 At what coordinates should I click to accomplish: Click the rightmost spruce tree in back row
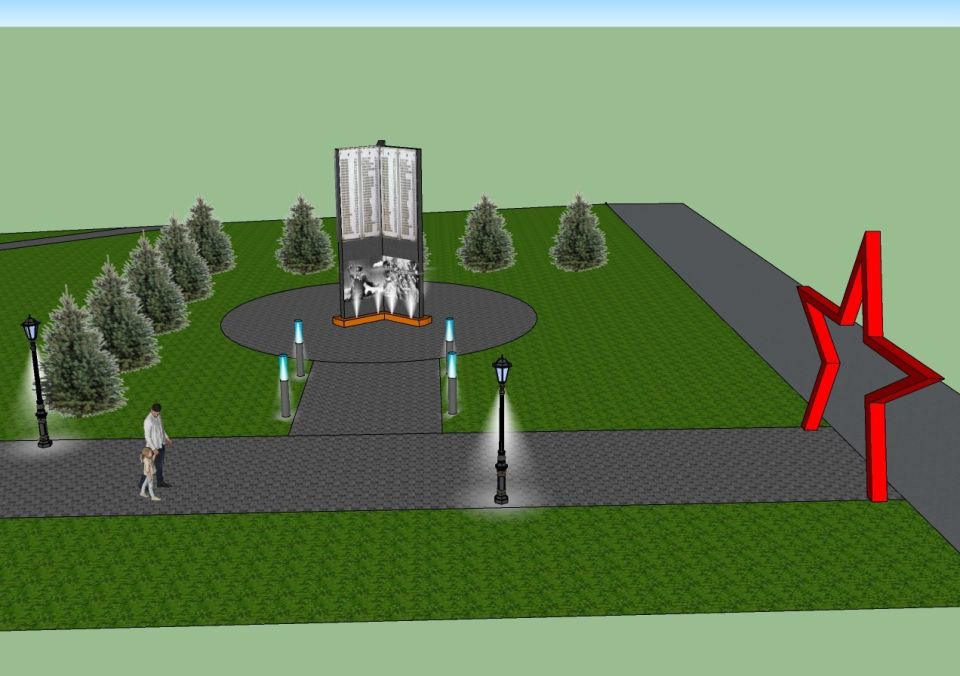coord(579,234)
